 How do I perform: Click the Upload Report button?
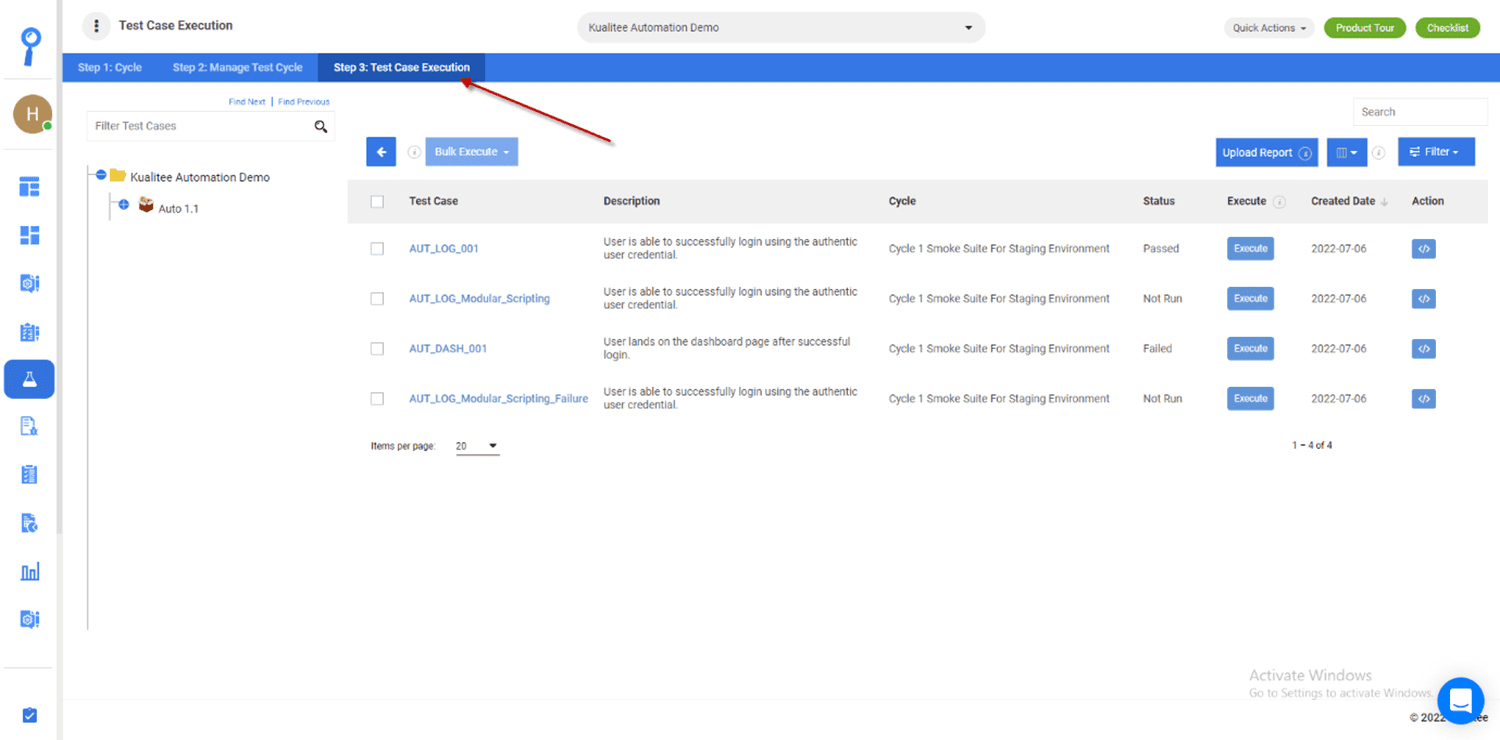[1266, 153]
